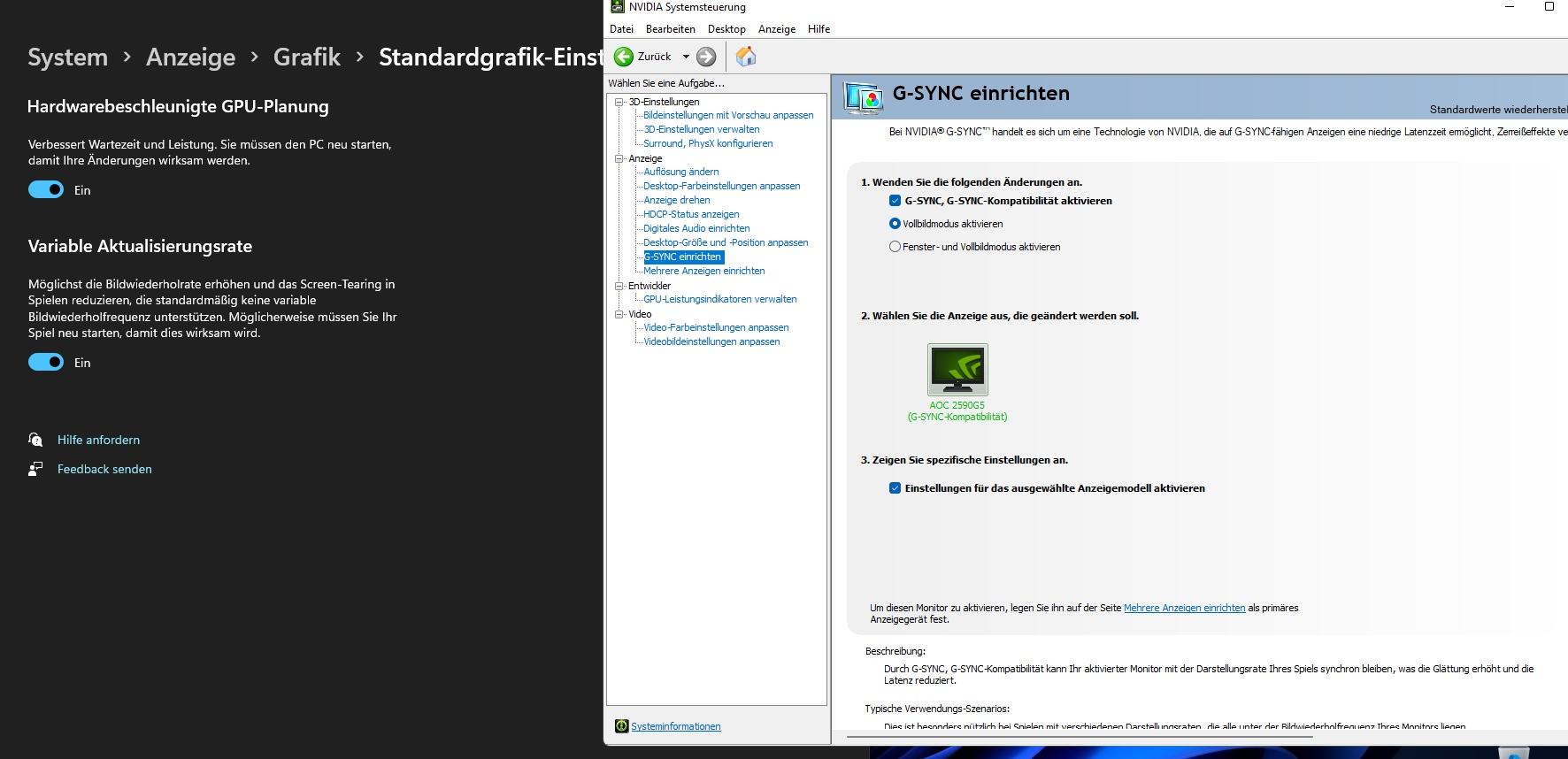Open 3D-Einstellungen verwalten tree item
This screenshot has width=1568, height=759.
pos(702,129)
